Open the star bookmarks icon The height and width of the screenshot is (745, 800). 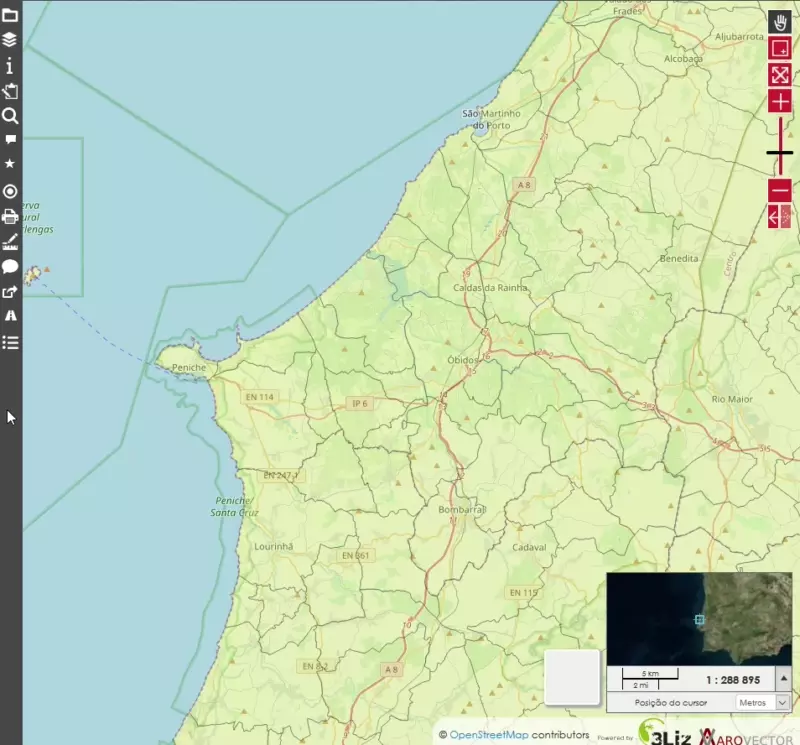10,163
